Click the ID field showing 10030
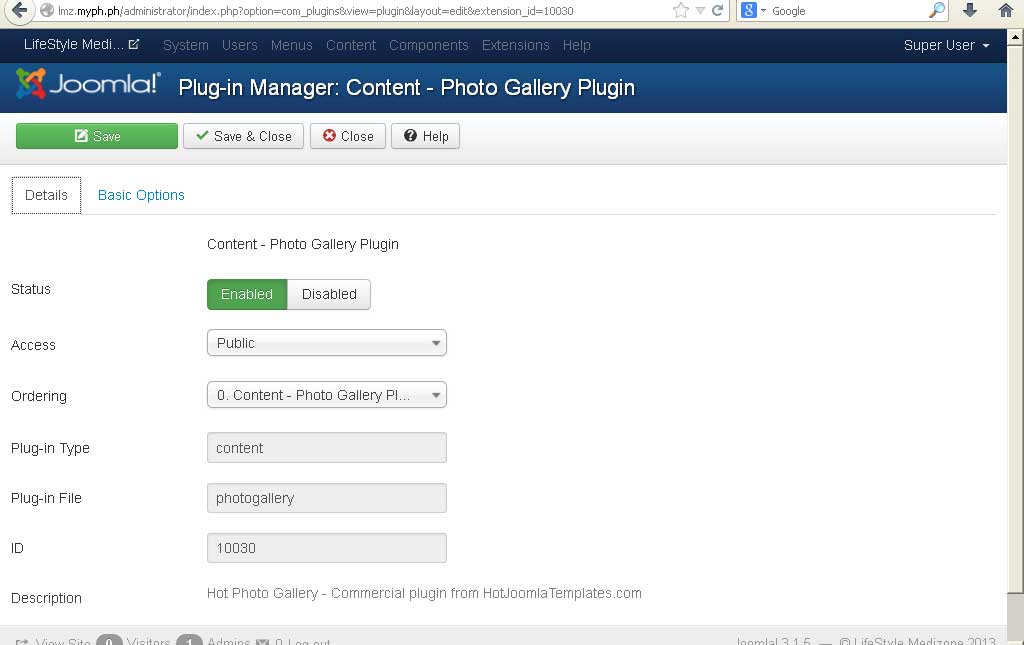The width and height of the screenshot is (1024, 645). coord(327,548)
